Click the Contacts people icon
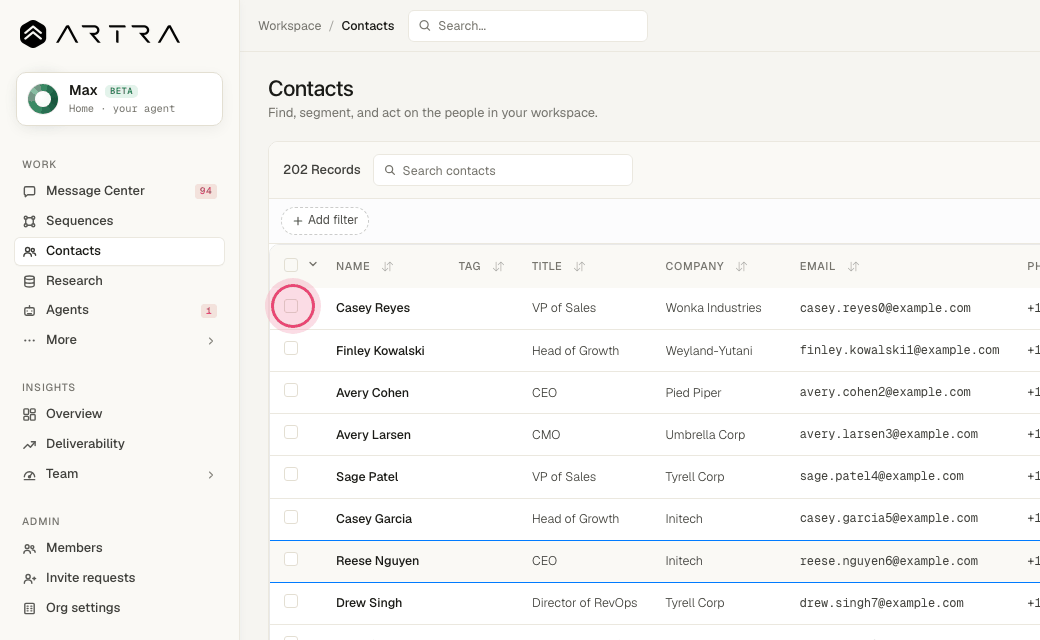 29,251
